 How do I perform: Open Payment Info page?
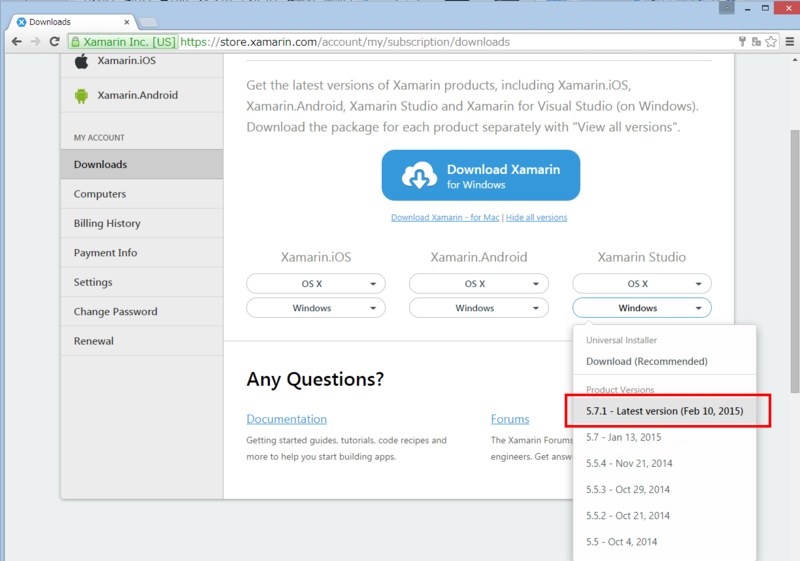[142, 252]
